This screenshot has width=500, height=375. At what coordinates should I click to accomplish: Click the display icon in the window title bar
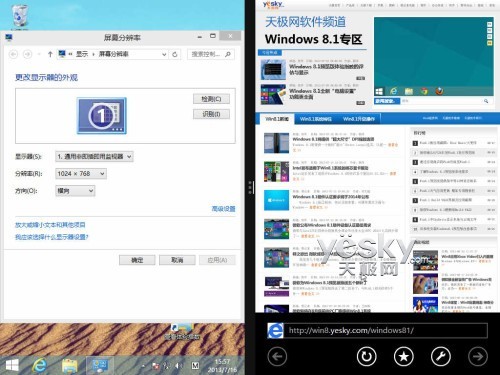9,38
